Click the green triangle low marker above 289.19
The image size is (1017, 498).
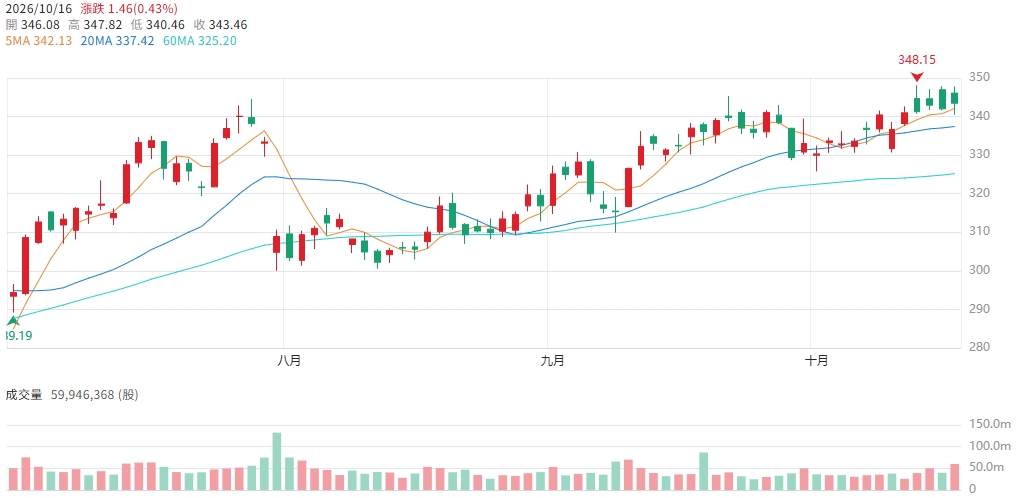point(12,320)
